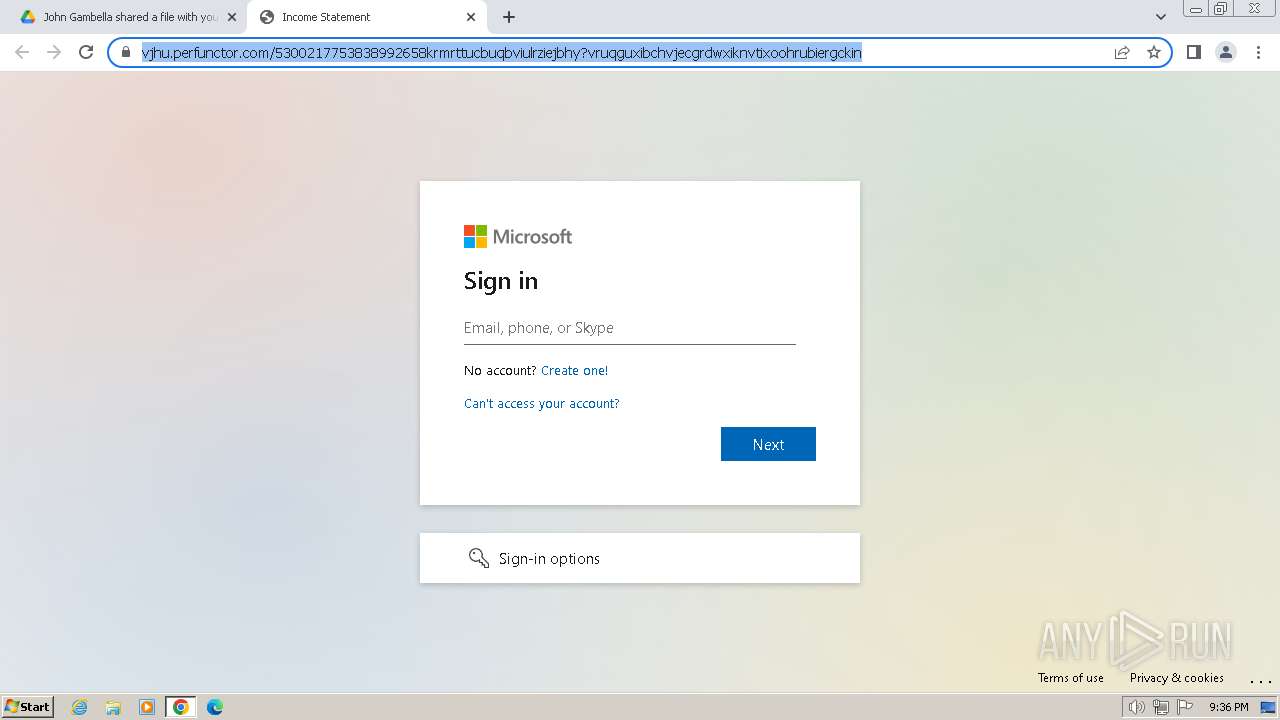
Task: Open the Windows Start menu
Action: pos(27,707)
